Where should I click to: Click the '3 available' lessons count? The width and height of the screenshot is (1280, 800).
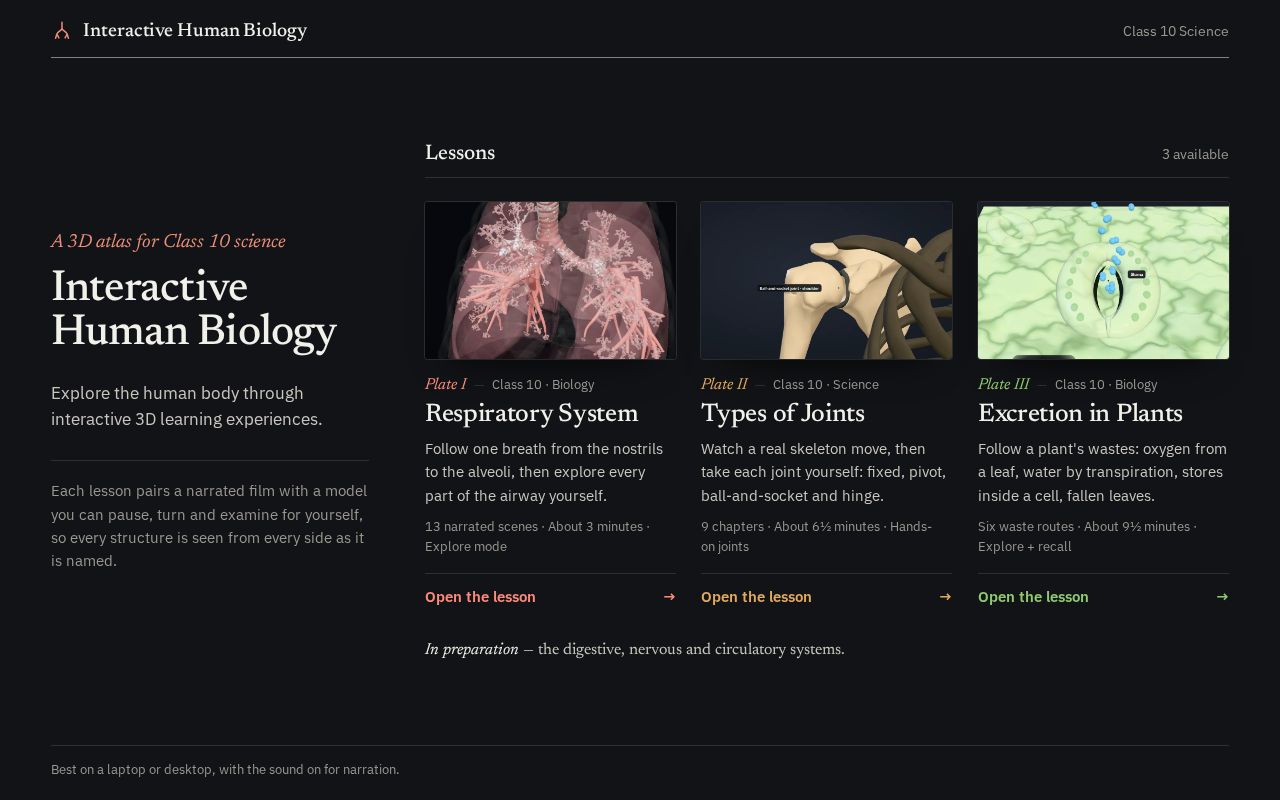click(1195, 154)
